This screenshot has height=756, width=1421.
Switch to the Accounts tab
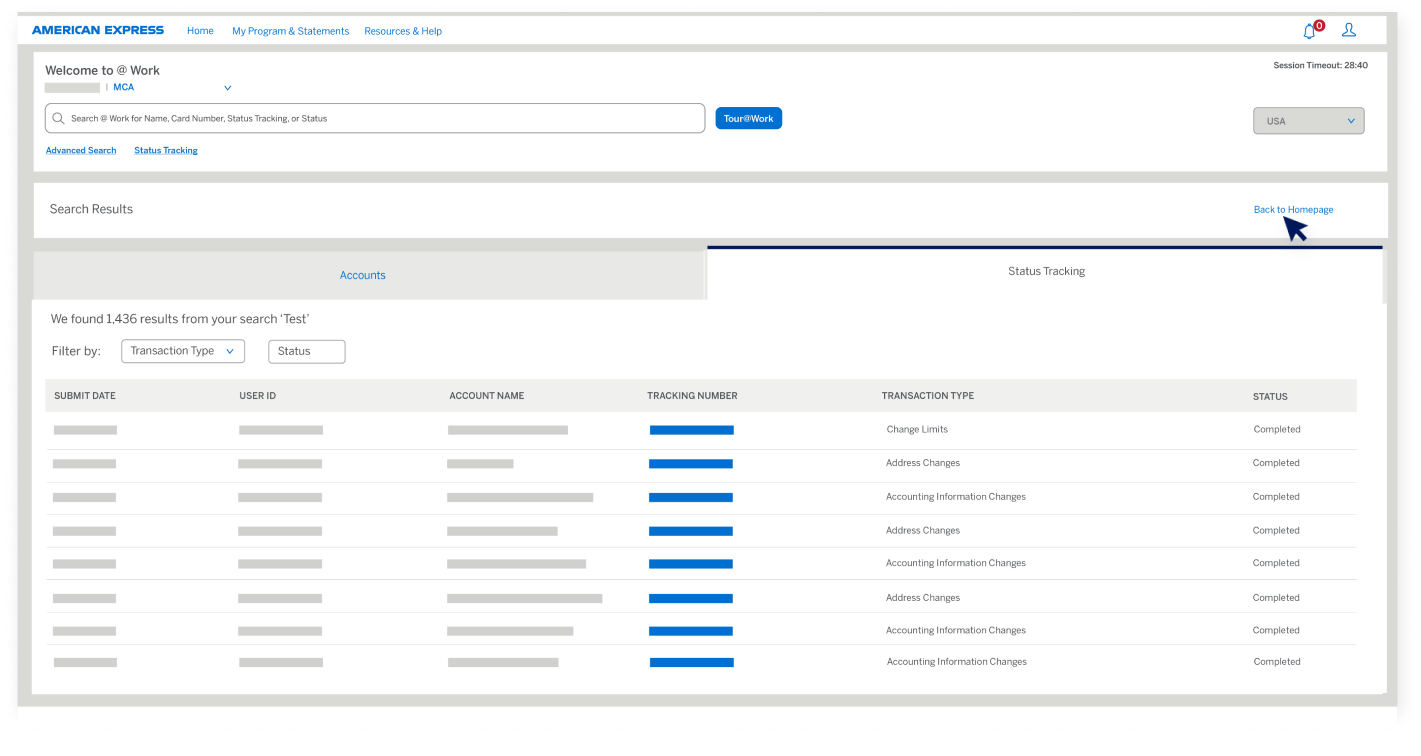(x=362, y=275)
